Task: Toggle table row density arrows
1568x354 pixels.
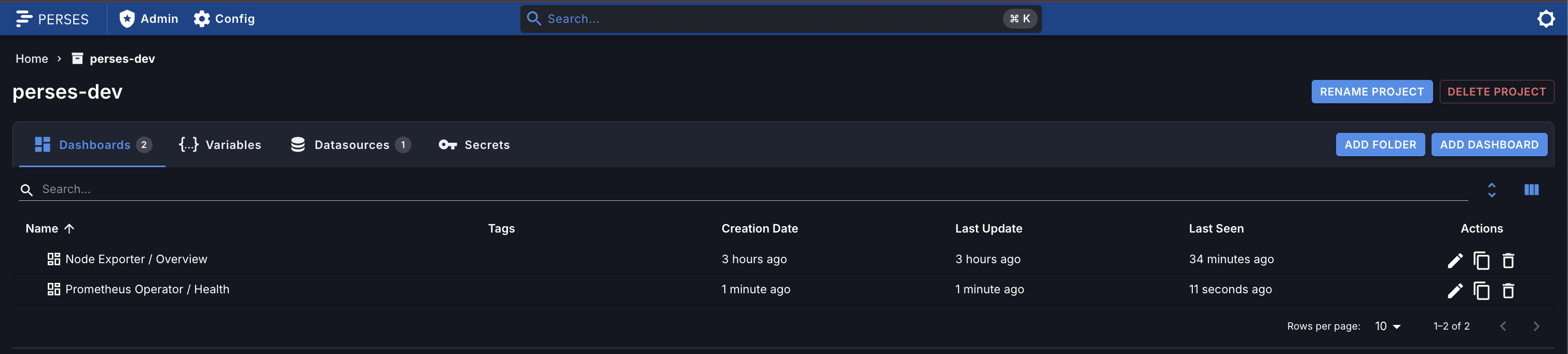Action: click(x=1491, y=189)
